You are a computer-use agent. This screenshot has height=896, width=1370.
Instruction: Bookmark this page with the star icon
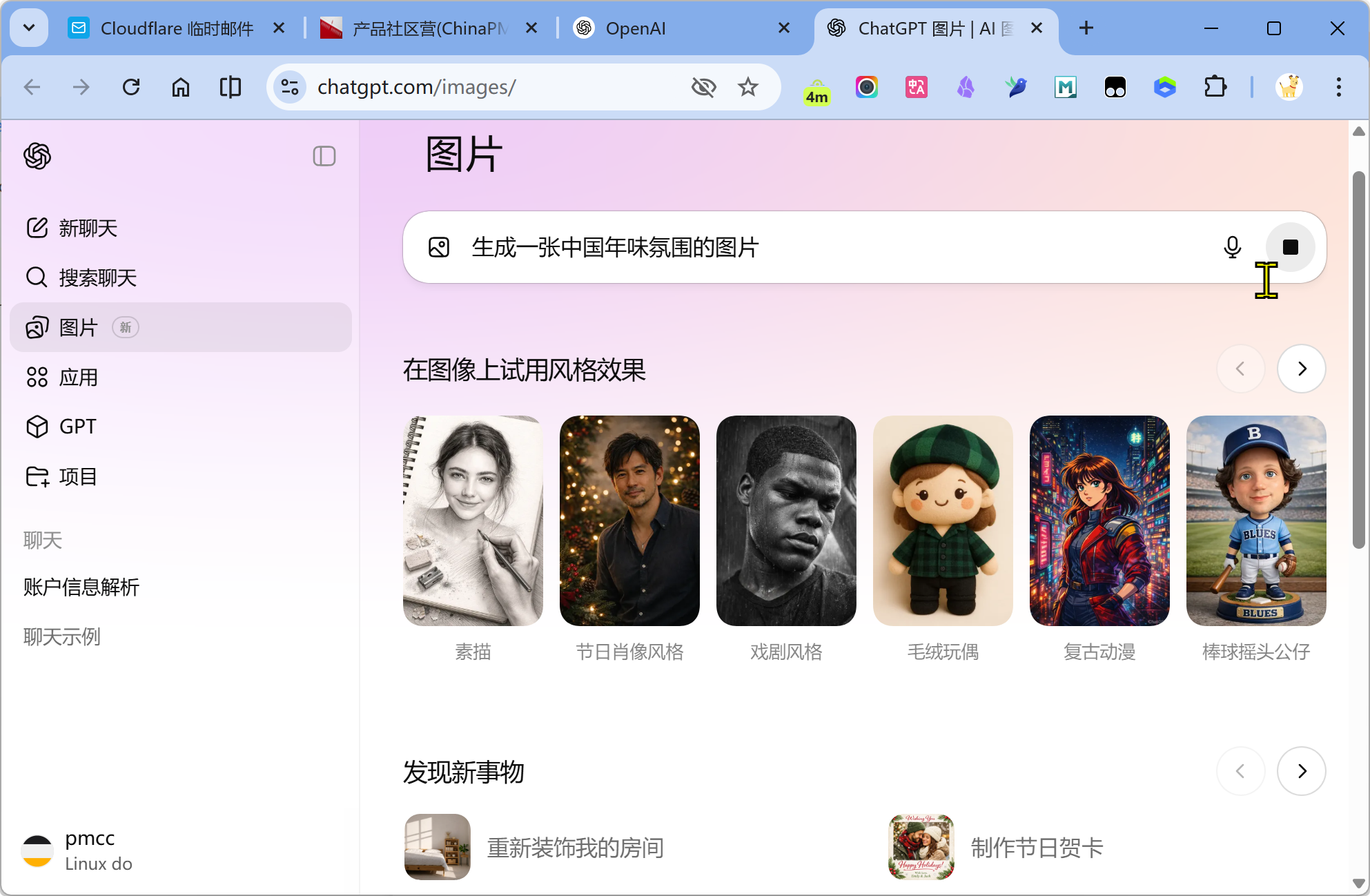pos(748,87)
